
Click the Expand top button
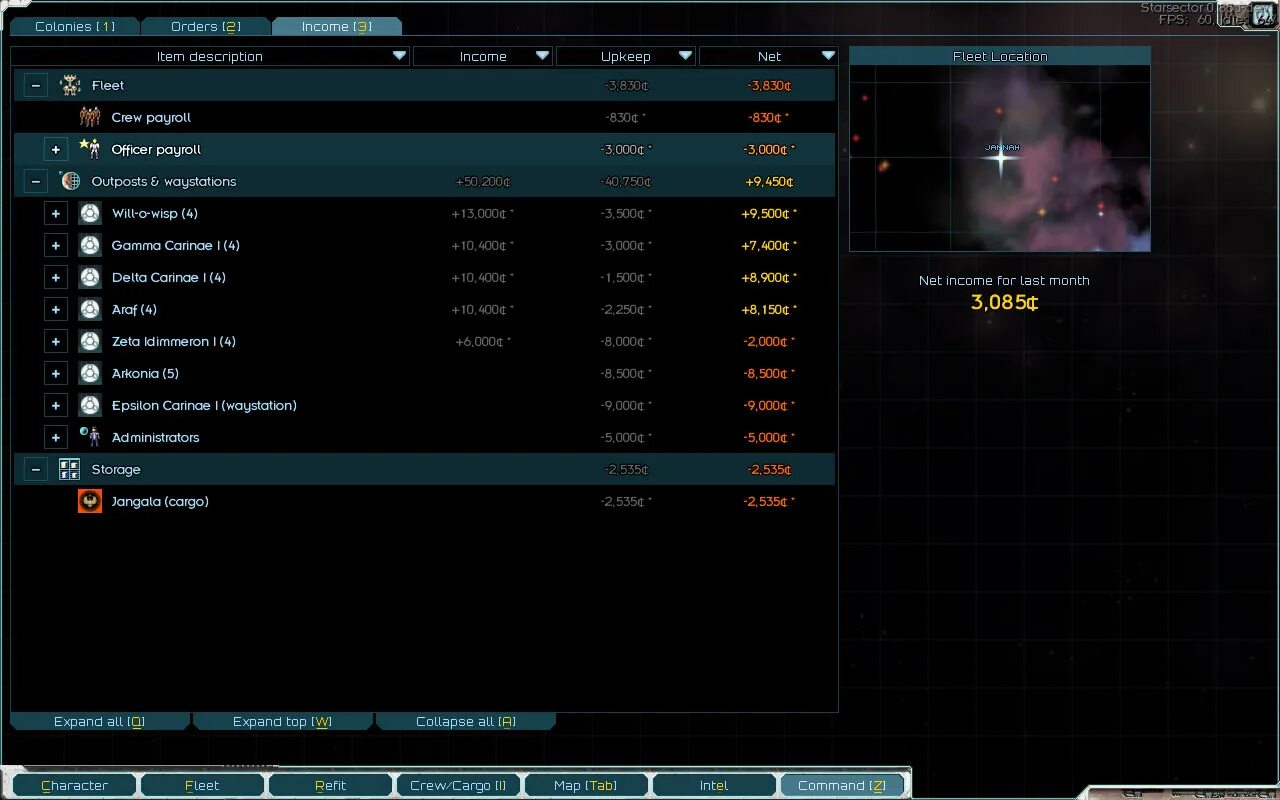tap(282, 721)
